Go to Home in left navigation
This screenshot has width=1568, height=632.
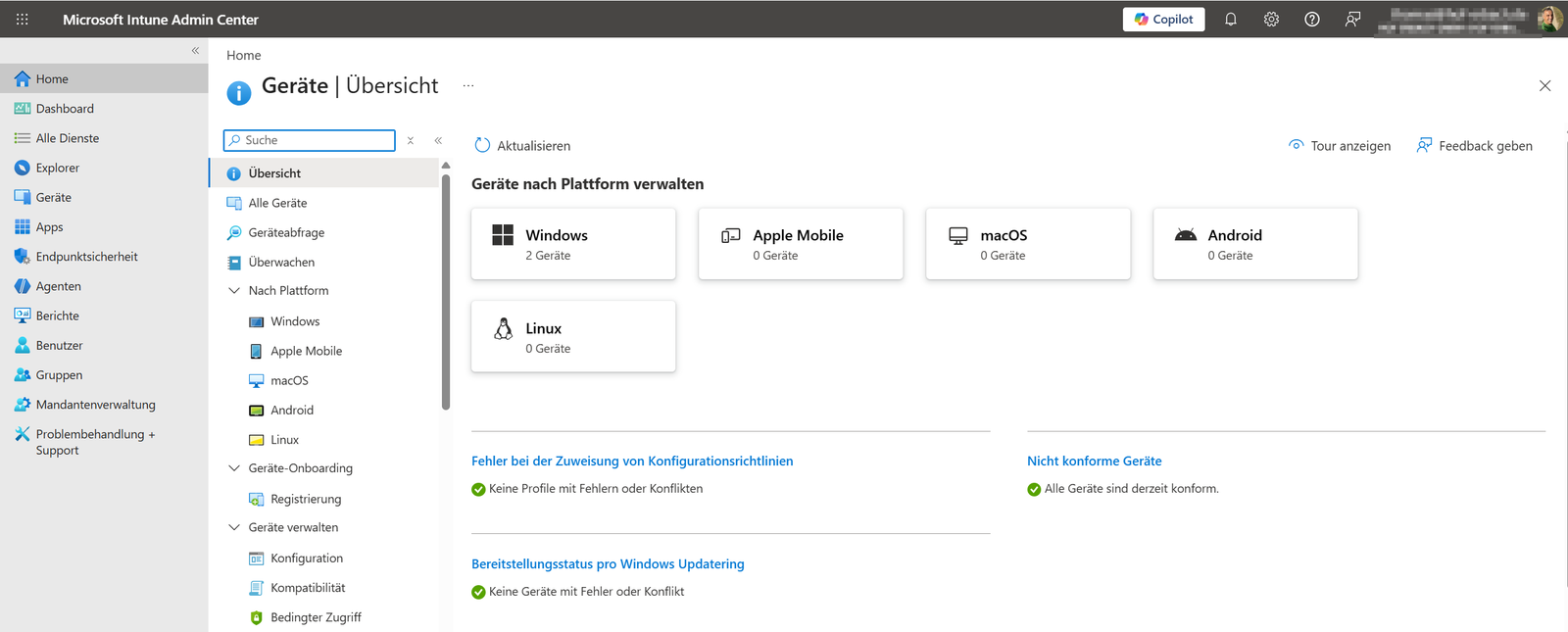click(x=104, y=78)
